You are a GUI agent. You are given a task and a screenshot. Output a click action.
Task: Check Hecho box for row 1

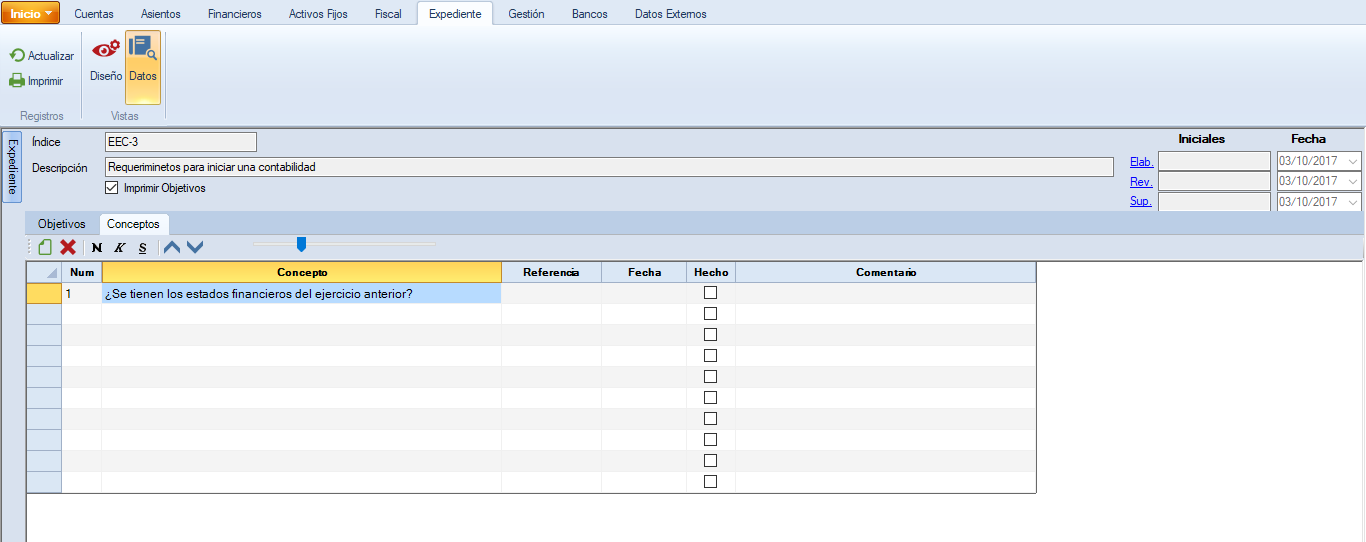(x=711, y=293)
